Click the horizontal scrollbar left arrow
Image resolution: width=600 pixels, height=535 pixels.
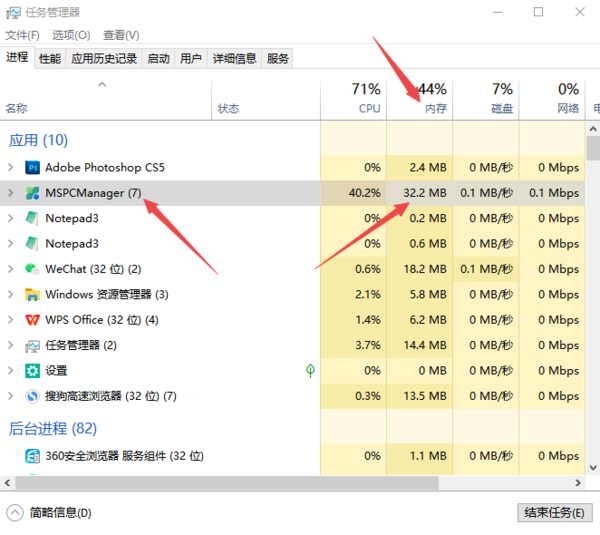(x=7, y=483)
